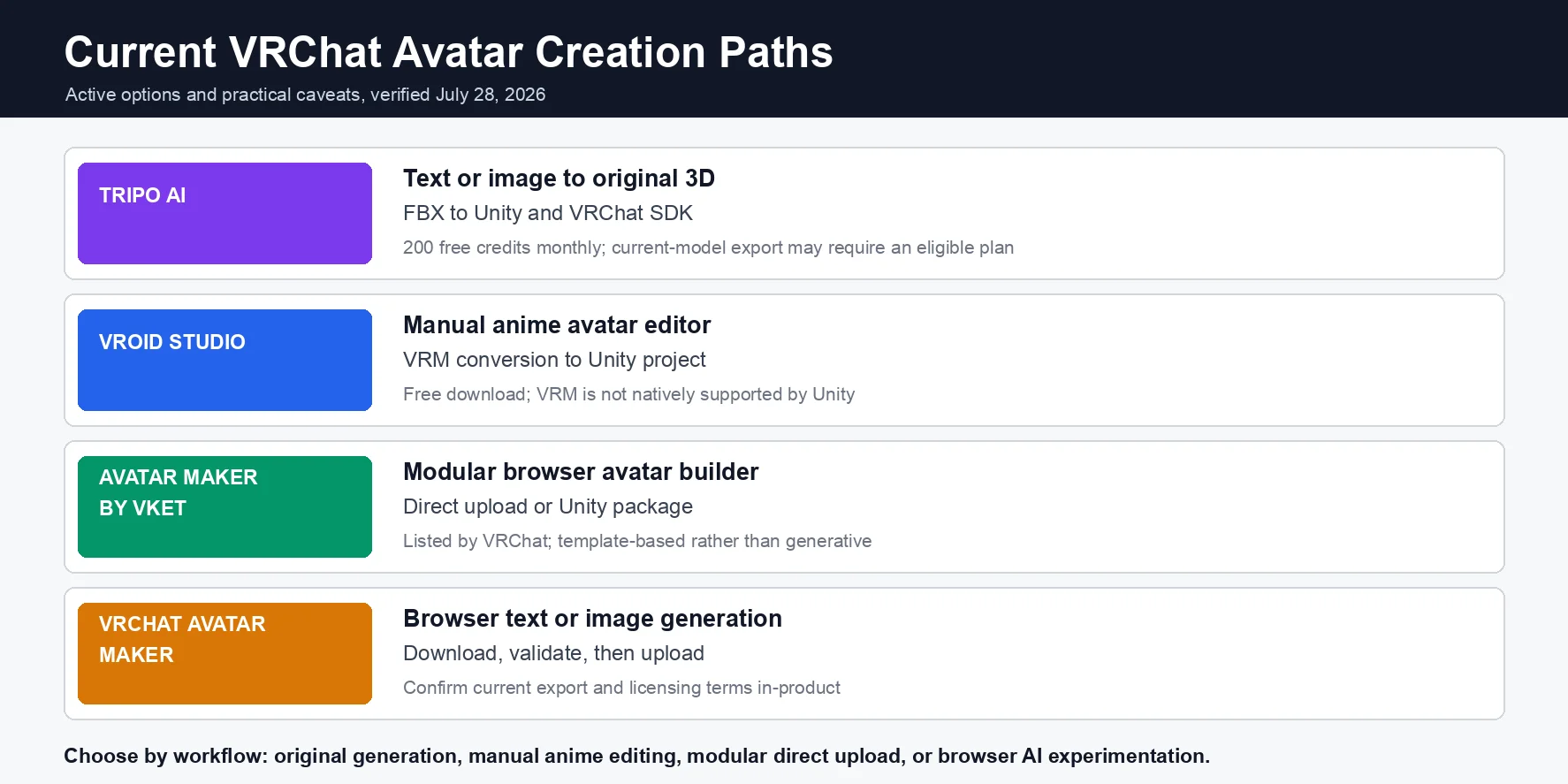
Task: Select heading 'Browser text or image generation'
Action: (x=592, y=619)
